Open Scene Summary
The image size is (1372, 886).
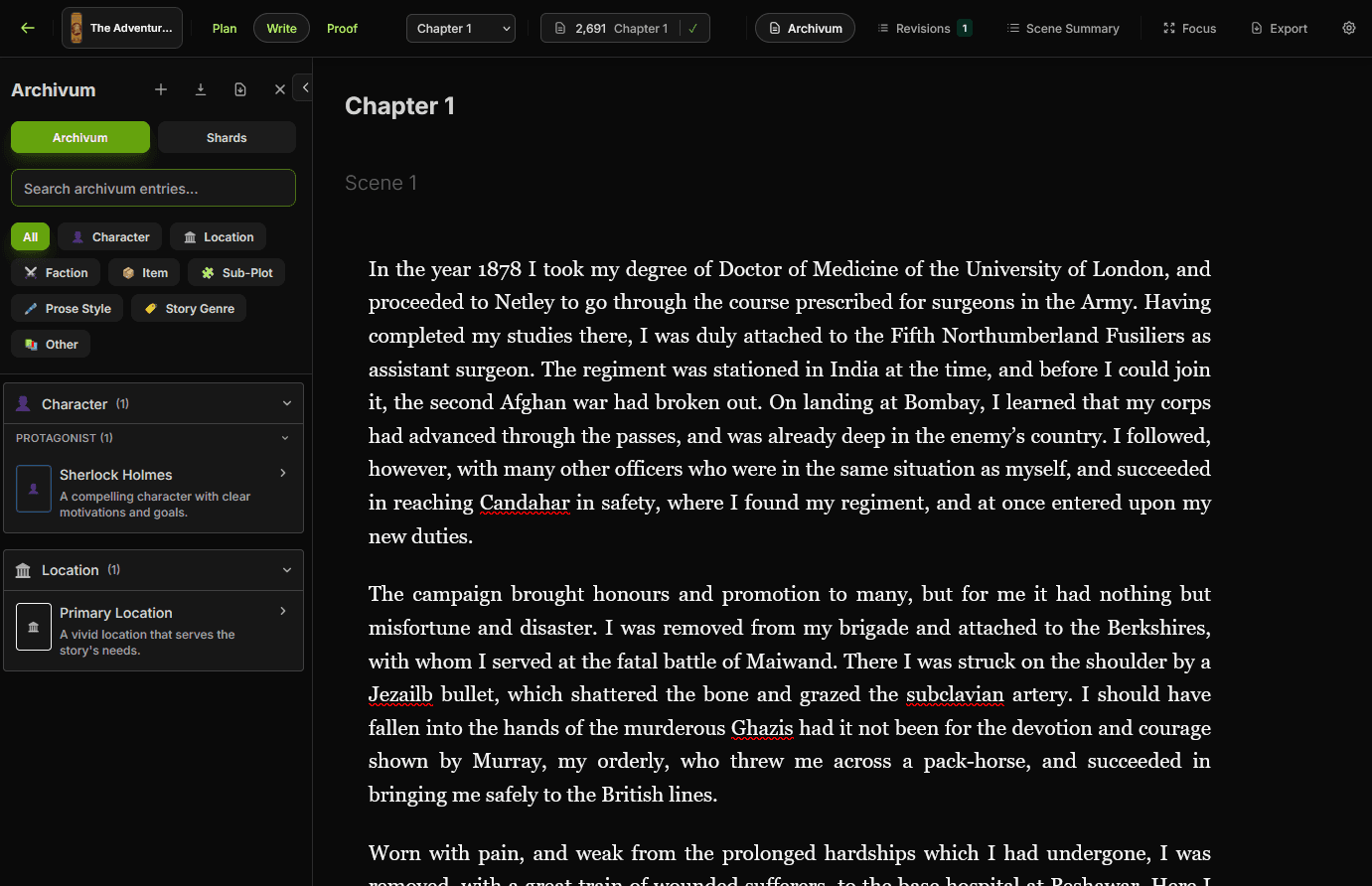point(1063,28)
